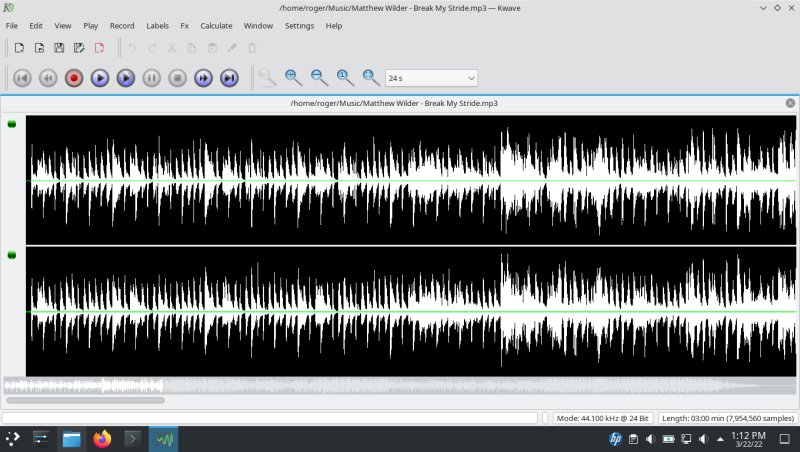The image size is (800, 452).
Task: Open the KDE application launcher
Action: tap(12, 439)
